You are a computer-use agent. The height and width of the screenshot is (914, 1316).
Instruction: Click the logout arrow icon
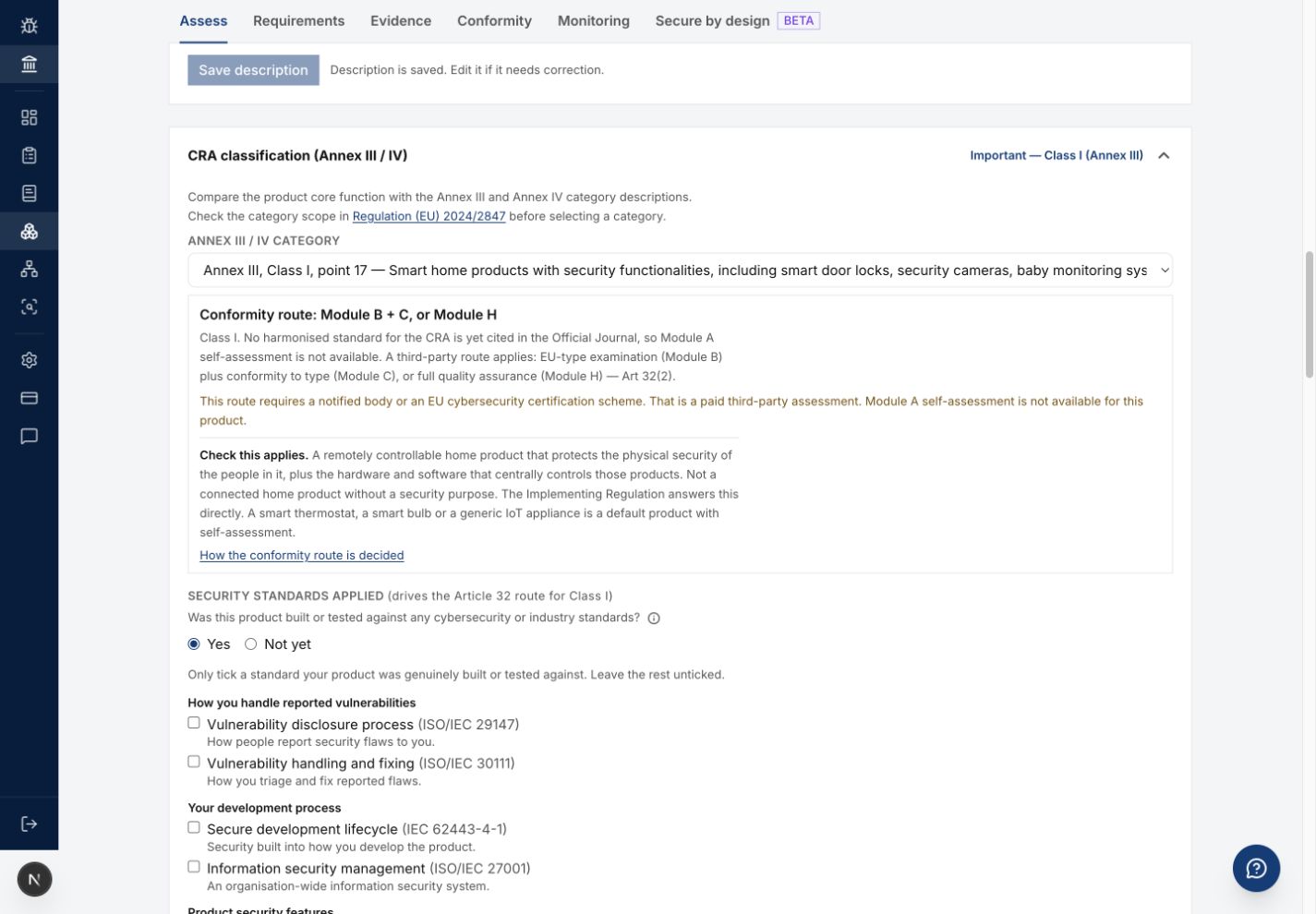(x=29, y=824)
